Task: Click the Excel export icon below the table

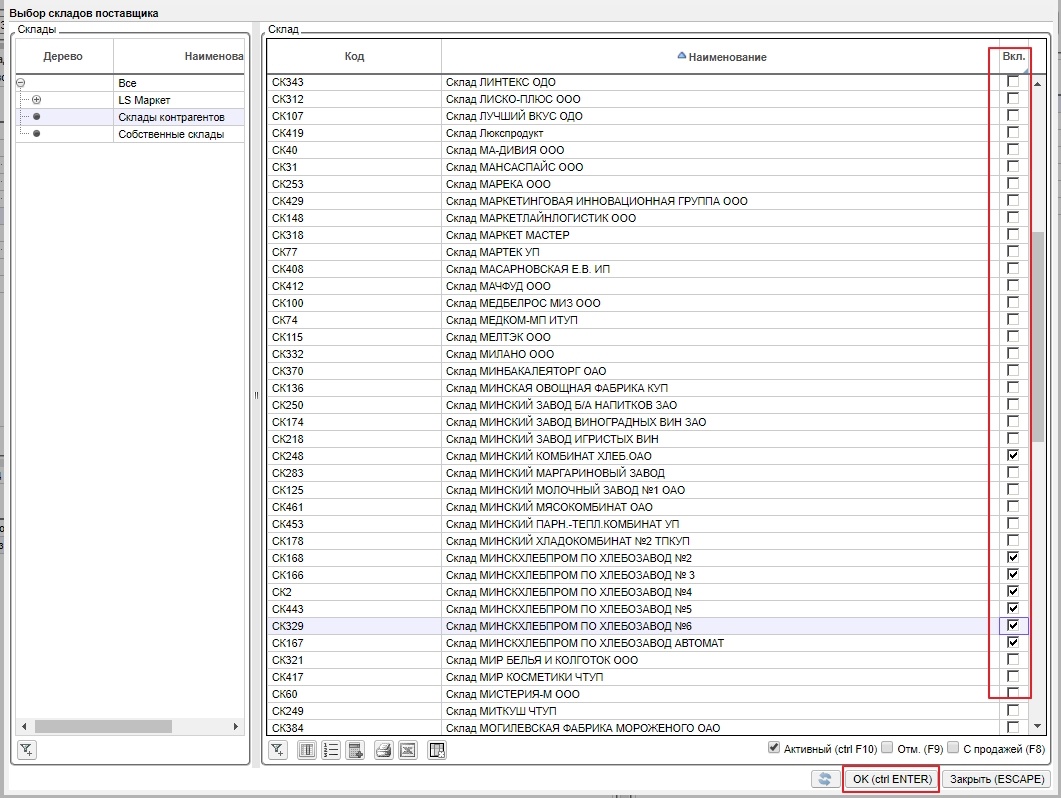Action: tap(407, 750)
